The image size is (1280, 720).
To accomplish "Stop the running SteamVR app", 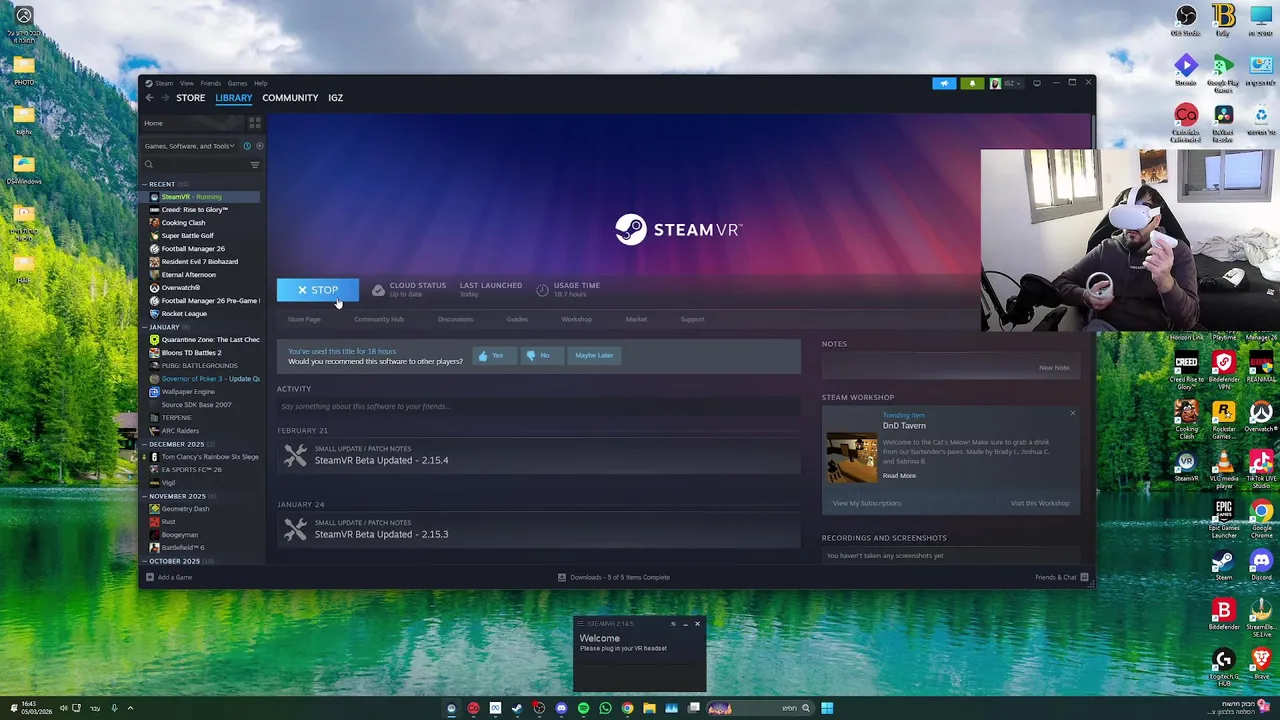I will click(317, 290).
